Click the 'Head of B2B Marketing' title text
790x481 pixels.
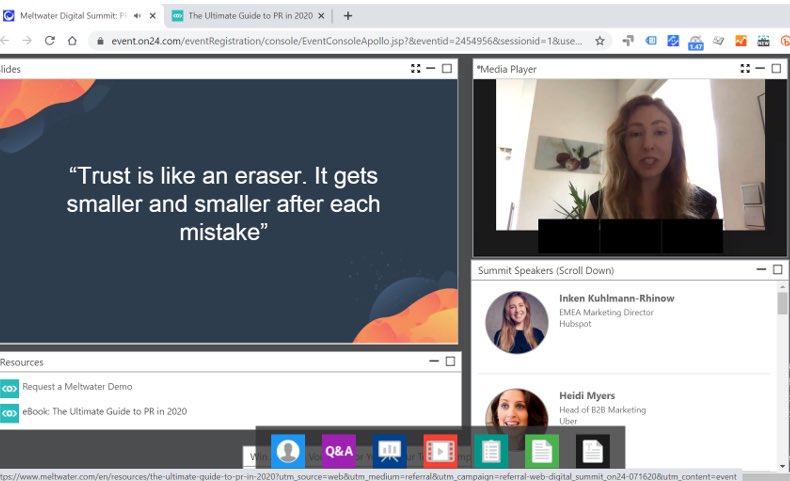point(602,409)
